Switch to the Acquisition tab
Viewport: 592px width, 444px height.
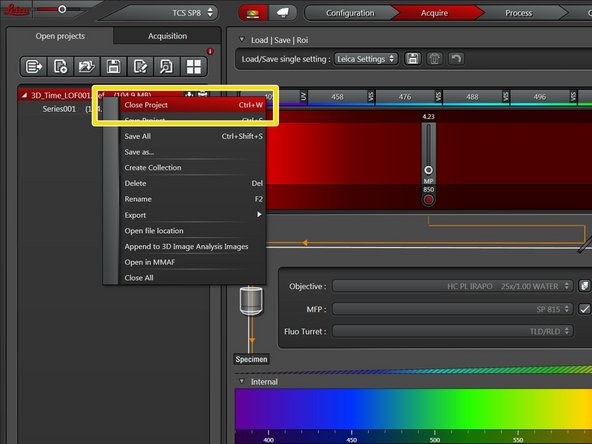point(167,36)
